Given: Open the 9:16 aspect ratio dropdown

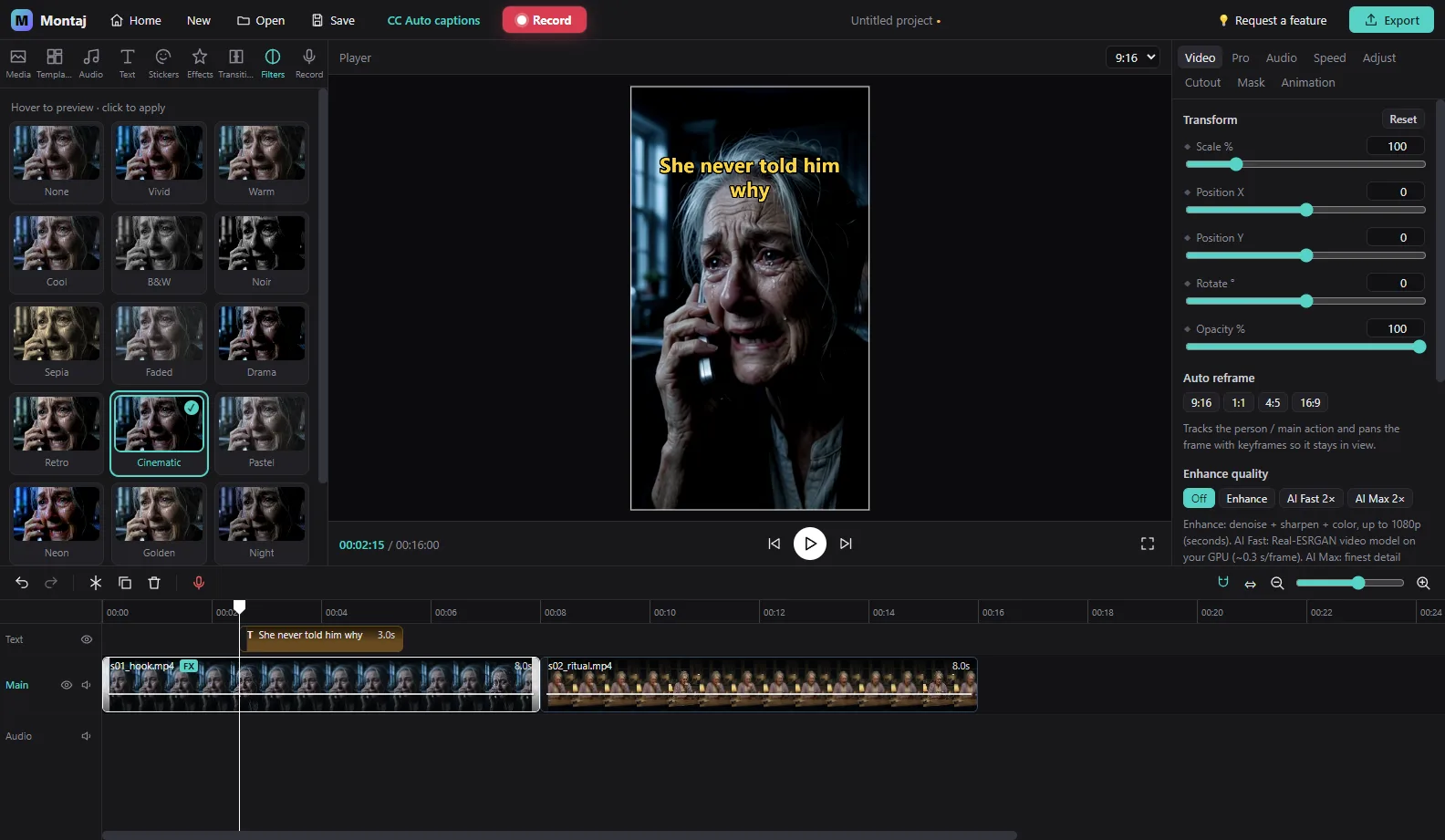Looking at the screenshot, I should click(1133, 57).
